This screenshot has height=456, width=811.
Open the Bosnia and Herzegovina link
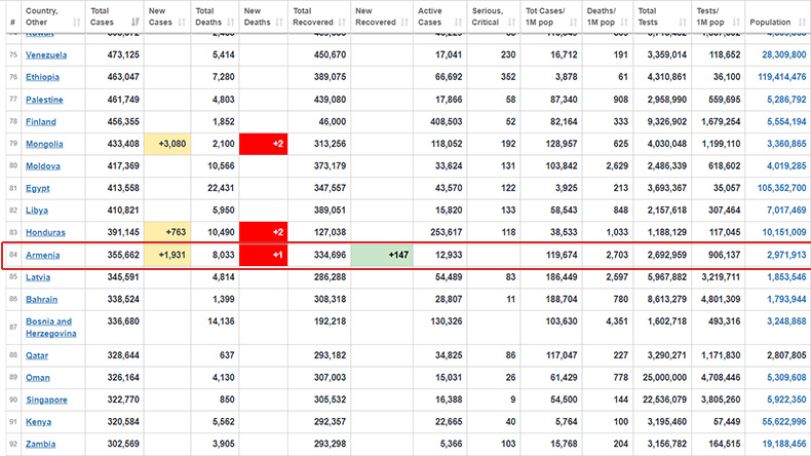(x=51, y=328)
